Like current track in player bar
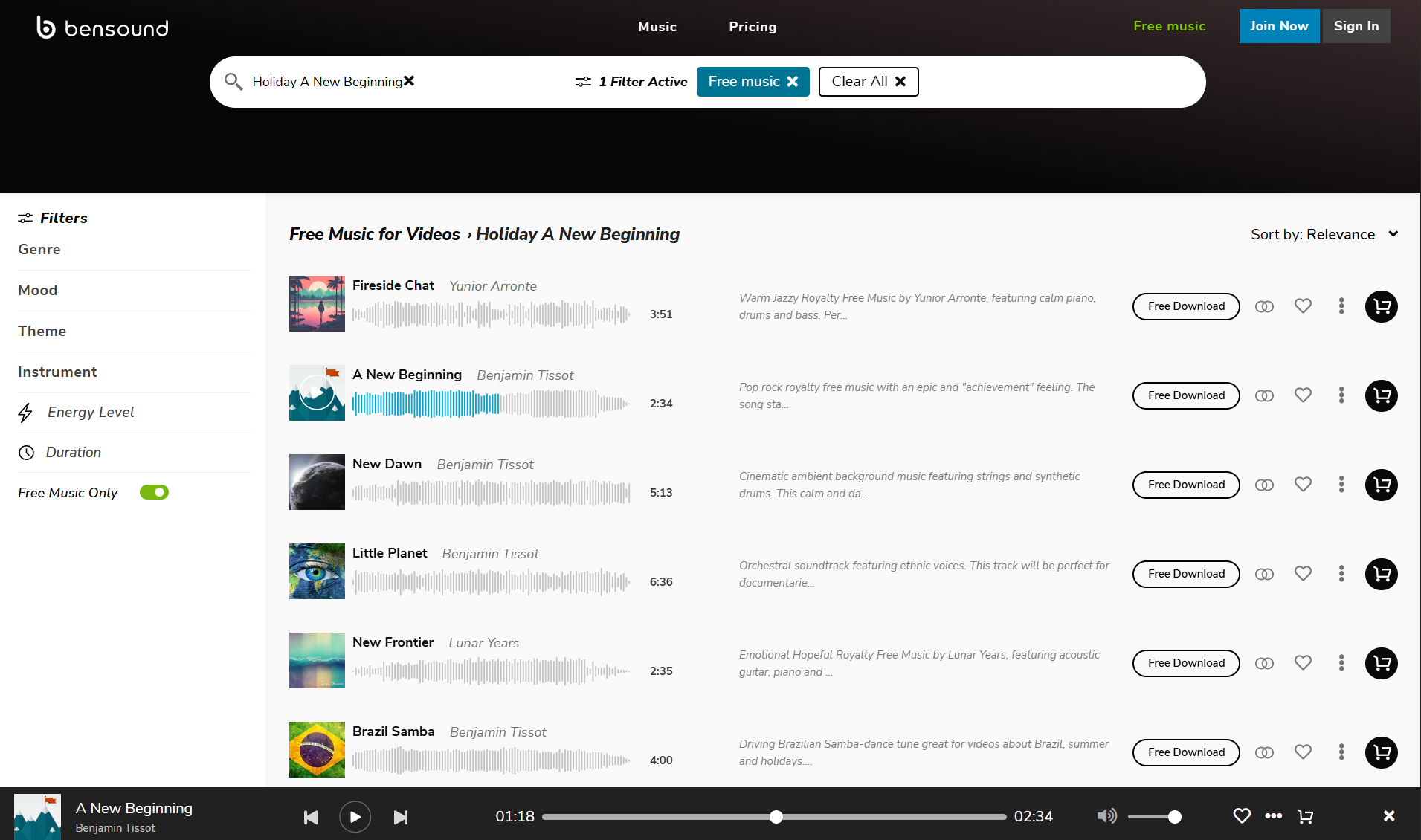 1241,816
